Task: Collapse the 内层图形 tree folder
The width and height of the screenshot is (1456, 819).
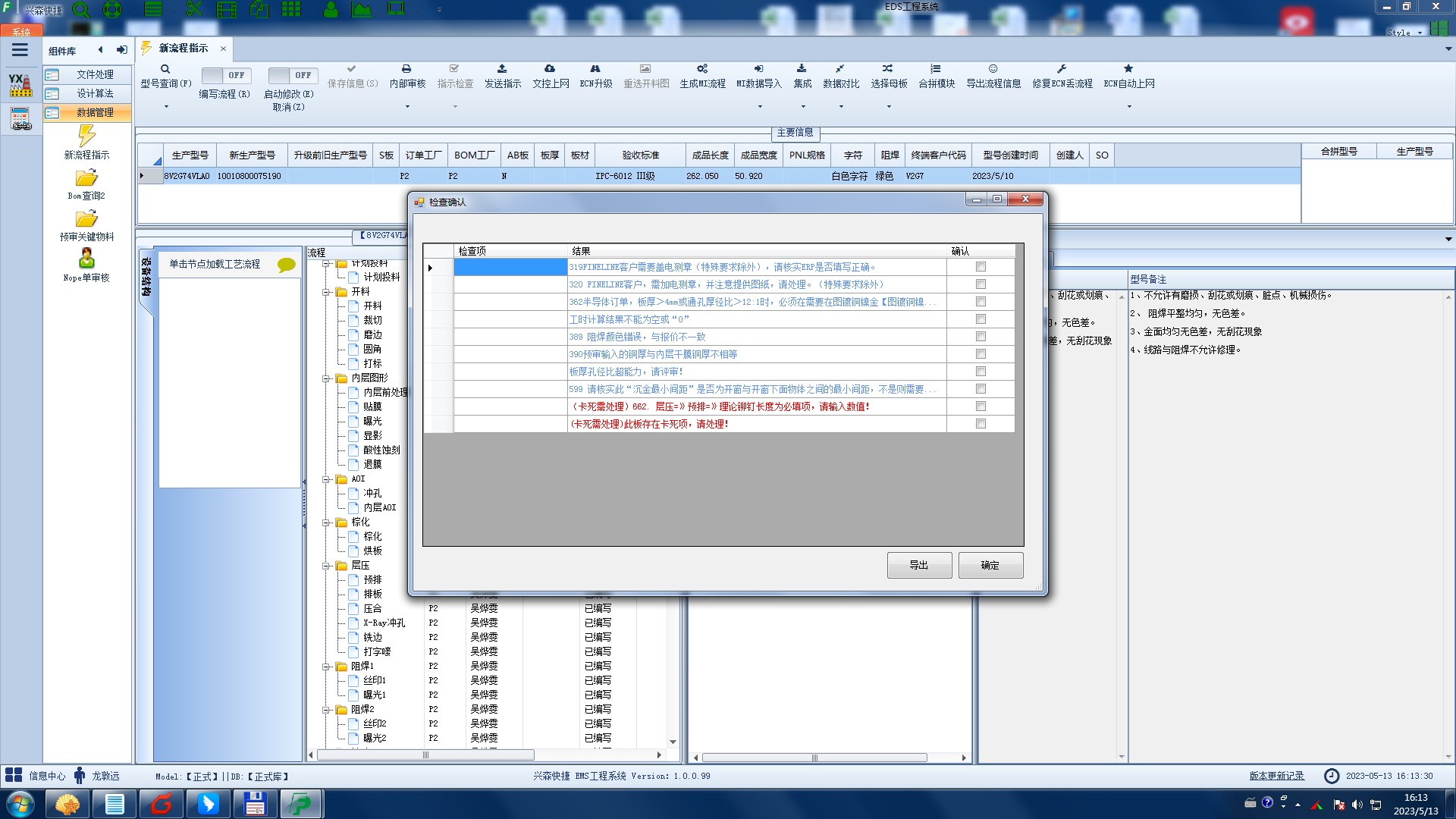Action: click(326, 378)
